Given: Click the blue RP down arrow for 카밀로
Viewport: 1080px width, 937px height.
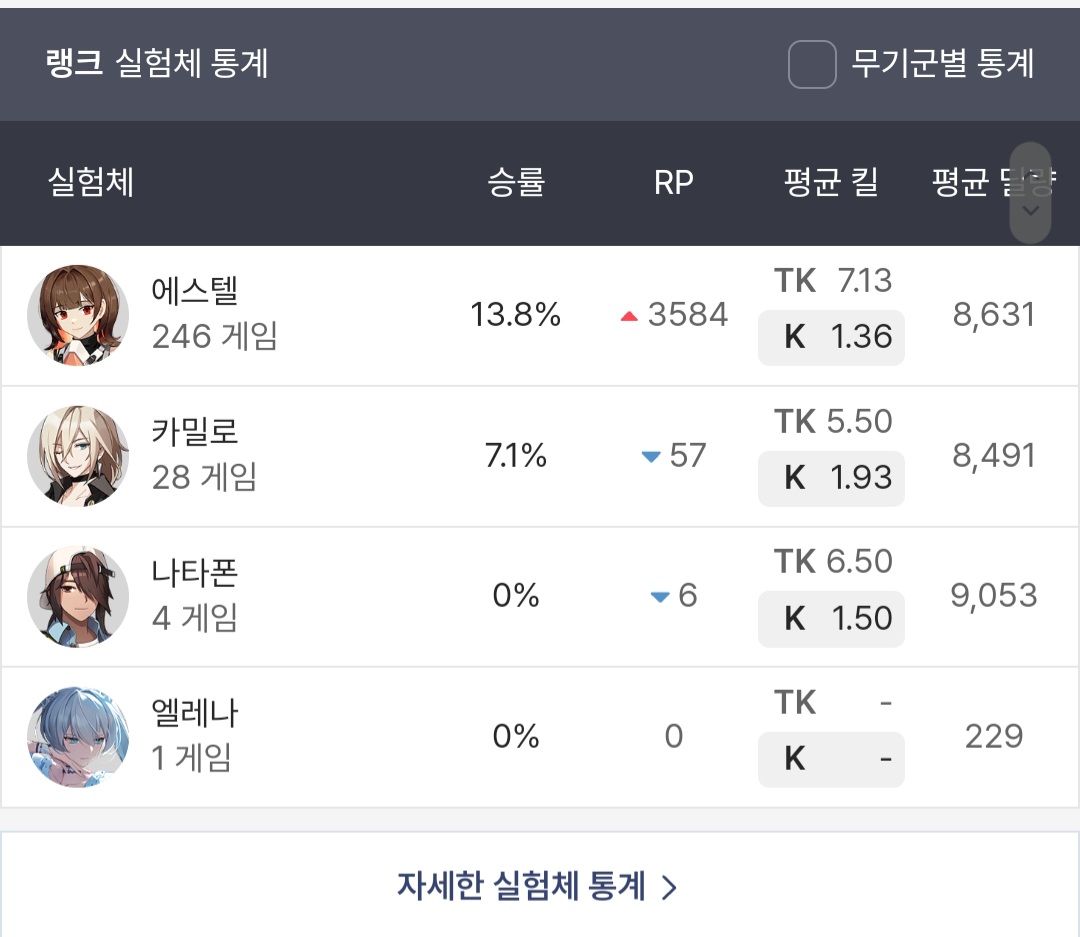Looking at the screenshot, I should click(651, 457).
